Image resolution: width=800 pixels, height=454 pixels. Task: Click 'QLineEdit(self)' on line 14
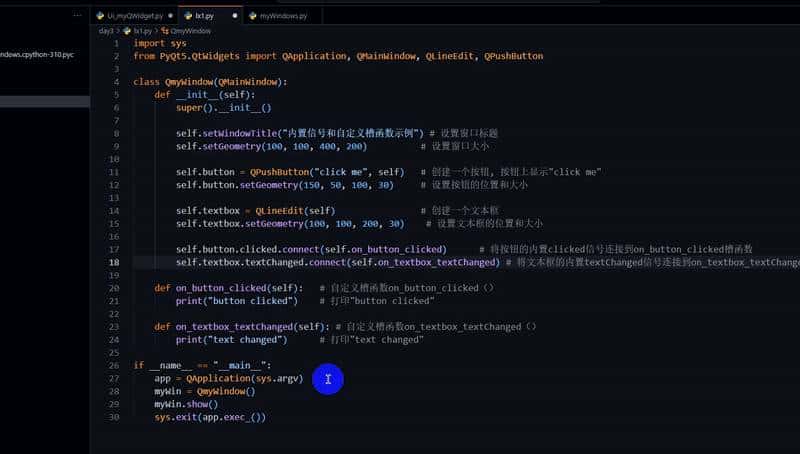[x=295, y=211]
